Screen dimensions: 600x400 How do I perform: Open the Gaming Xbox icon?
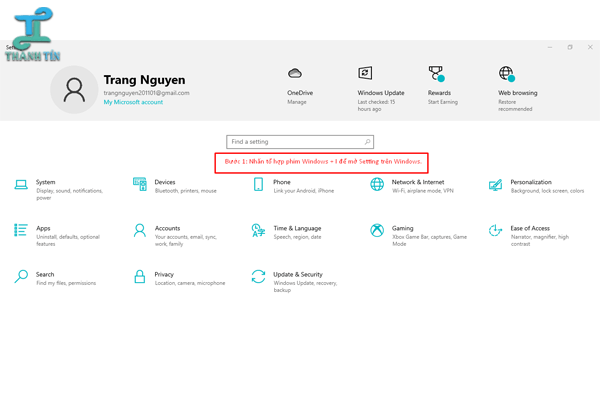click(377, 230)
